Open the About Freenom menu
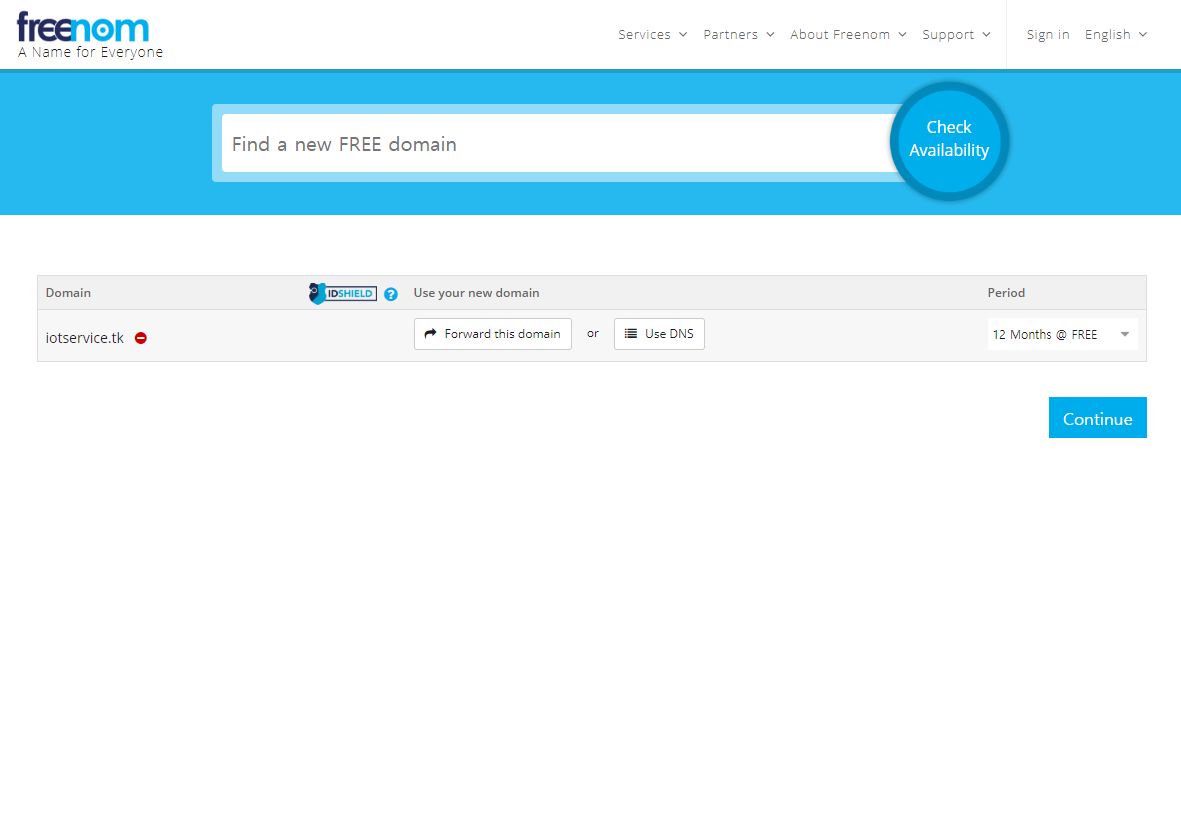This screenshot has height=831, width=1181. [x=848, y=35]
